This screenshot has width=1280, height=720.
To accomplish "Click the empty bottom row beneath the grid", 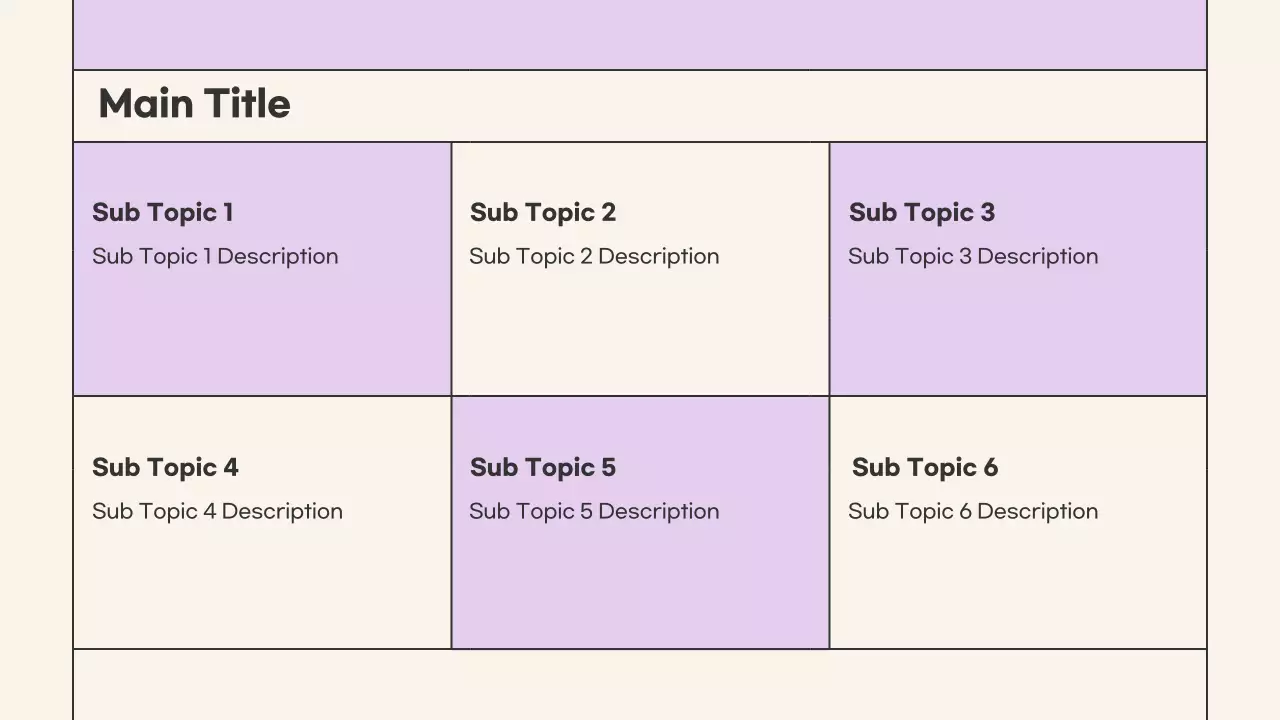I will 640,685.
